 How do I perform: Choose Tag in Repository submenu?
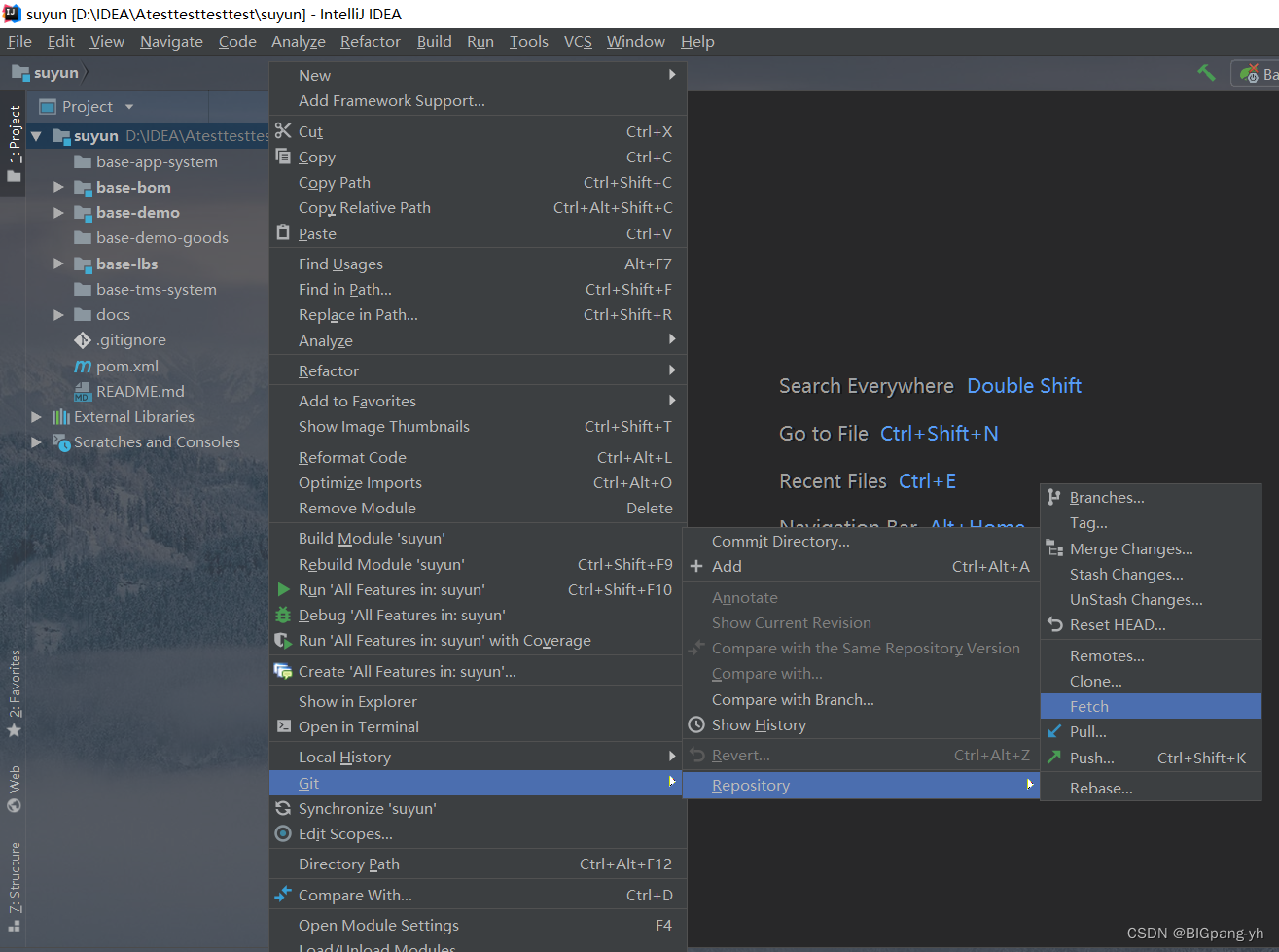[1151, 522]
